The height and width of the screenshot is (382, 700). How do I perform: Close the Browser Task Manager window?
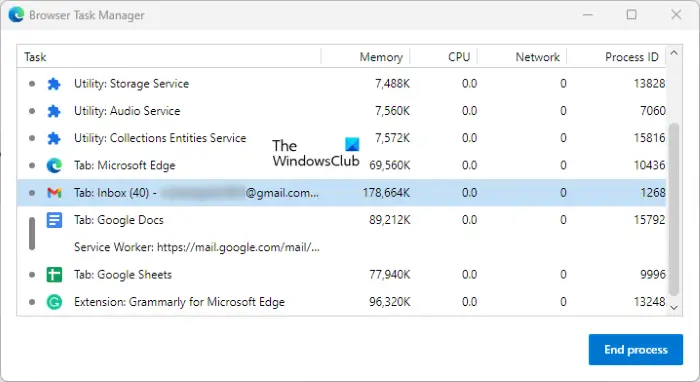pyautogui.click(x=676, y=15)
